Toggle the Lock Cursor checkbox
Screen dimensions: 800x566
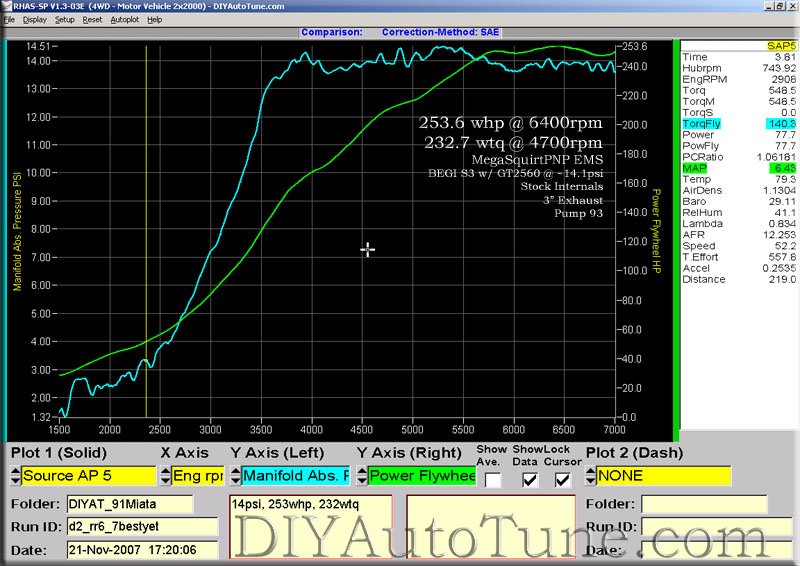562,480
